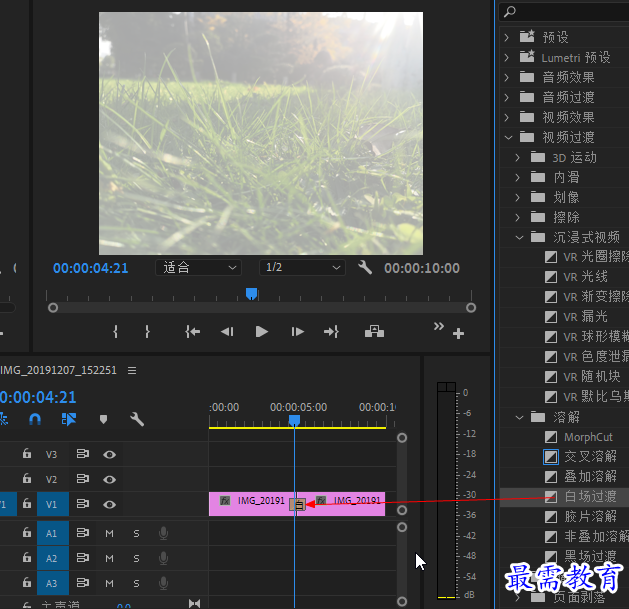Viewport: 629px width, 609px height.
Task: Open the sequence panel menu icon
Action: [132, 370]
